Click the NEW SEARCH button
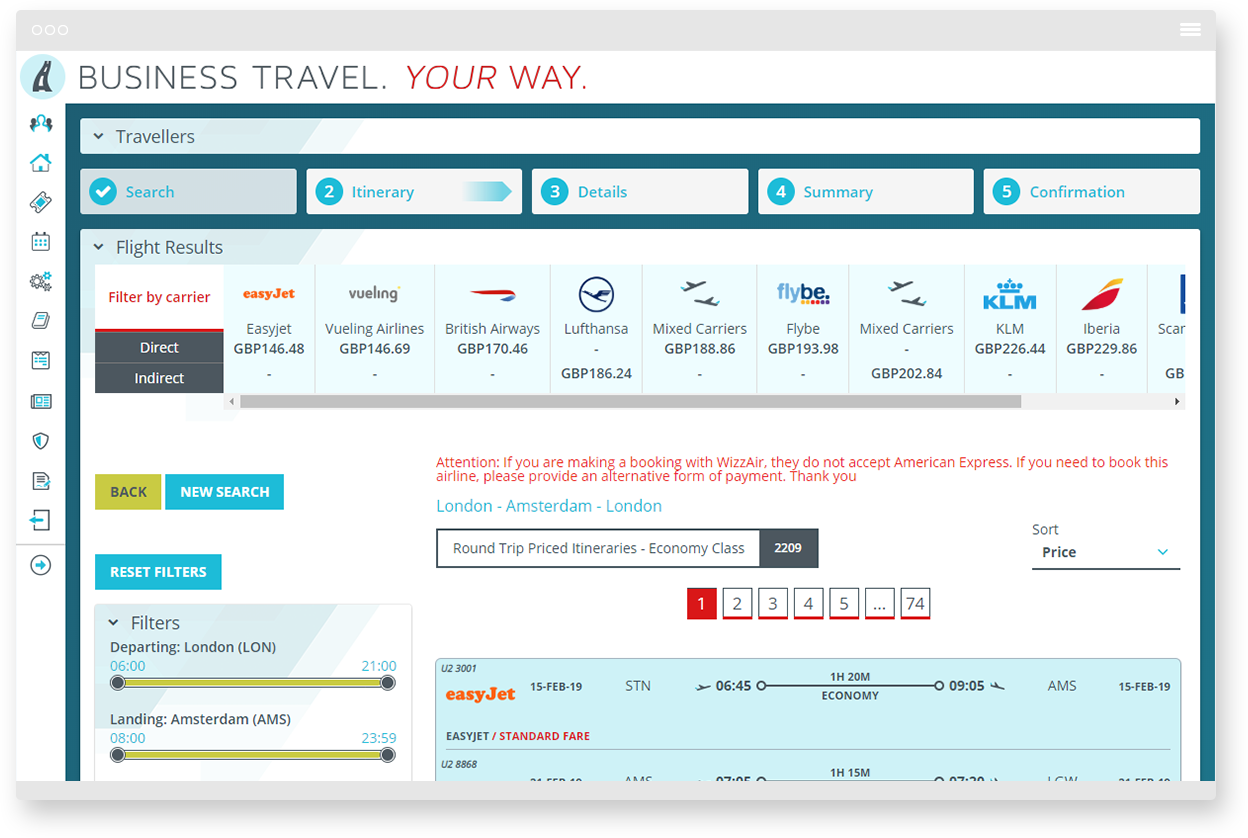The height and width of the screenshot is (838, 1248). (x=224, y=492)
